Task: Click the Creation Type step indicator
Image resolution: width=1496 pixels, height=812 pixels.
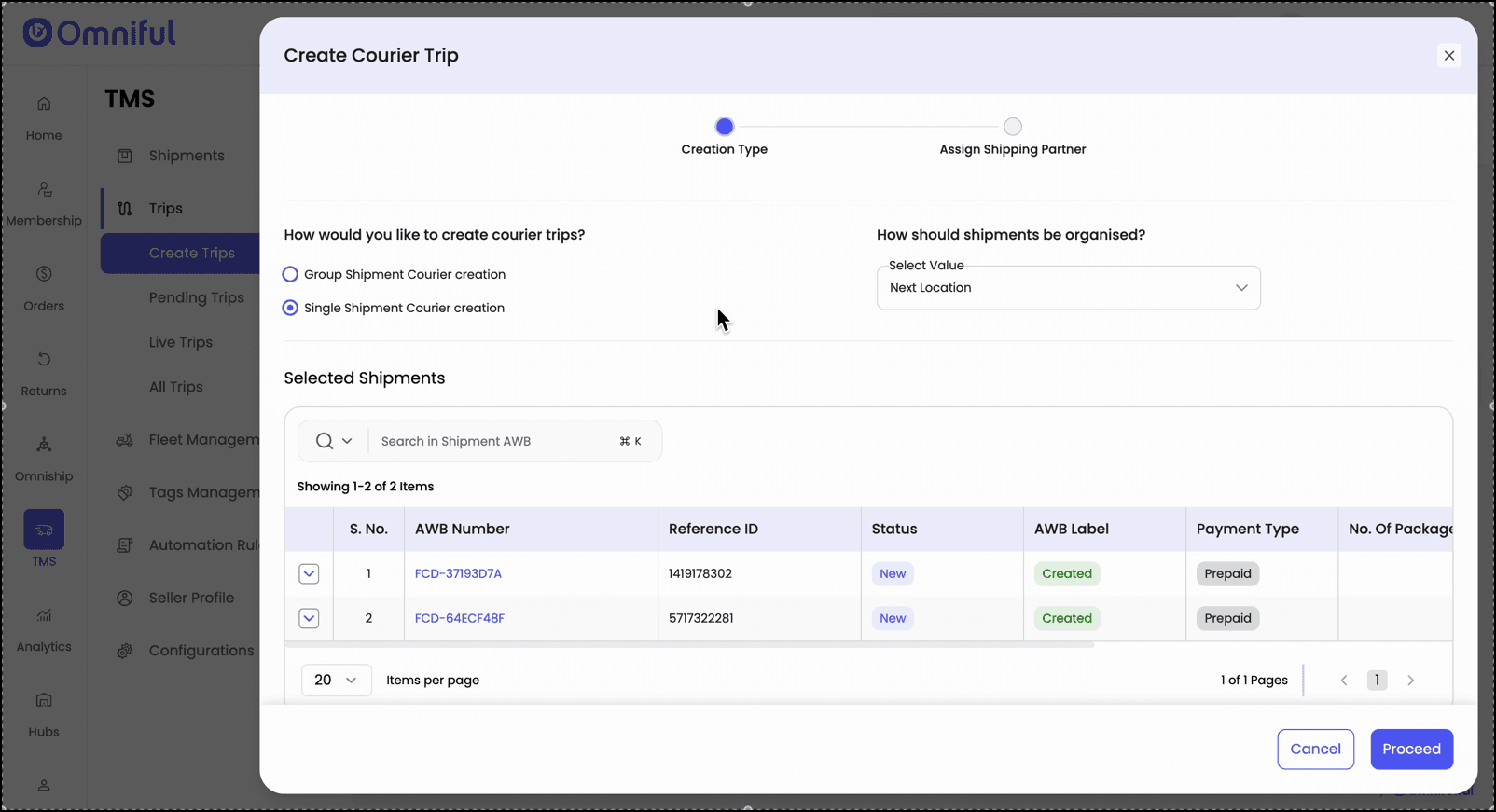Action: (724, 127)
